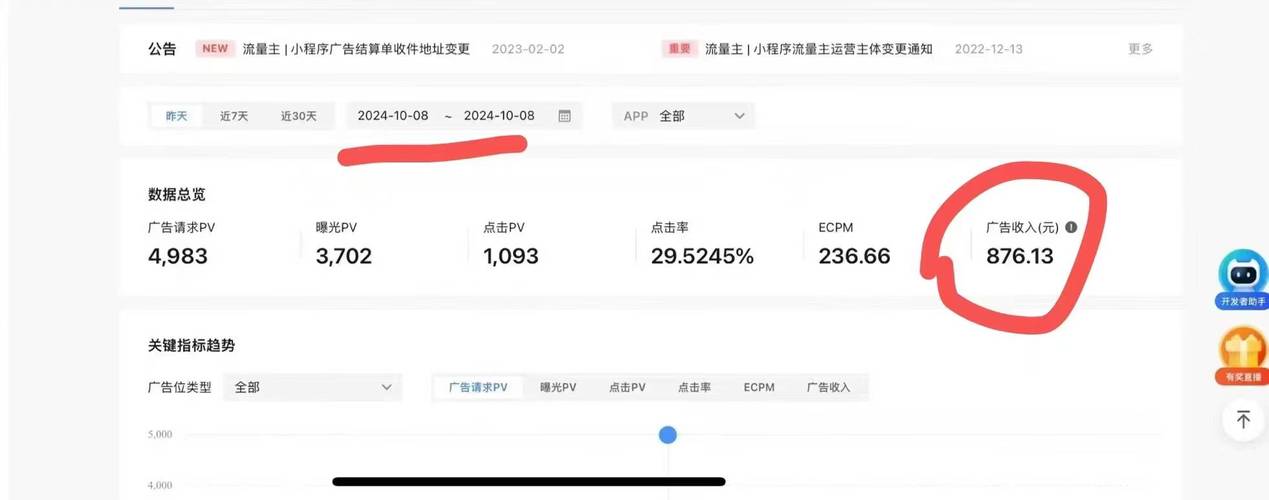This screenshot has height=500, width=1269.
Task: Click the blue data point on chart
Action: click(668, 434)
